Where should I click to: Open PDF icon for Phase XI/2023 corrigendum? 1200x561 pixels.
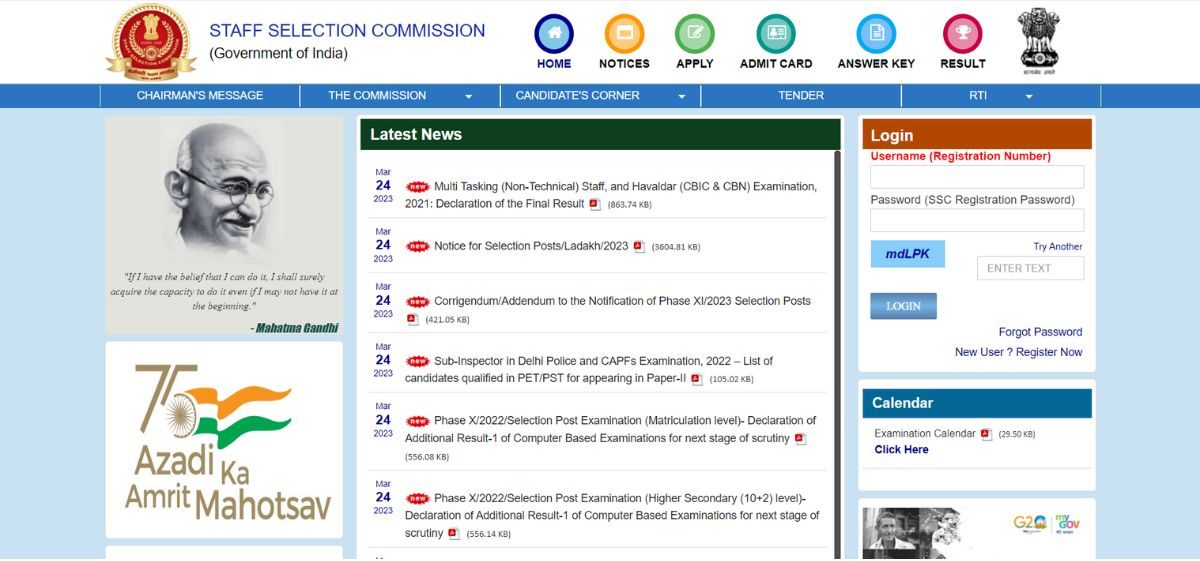point(412,320)
